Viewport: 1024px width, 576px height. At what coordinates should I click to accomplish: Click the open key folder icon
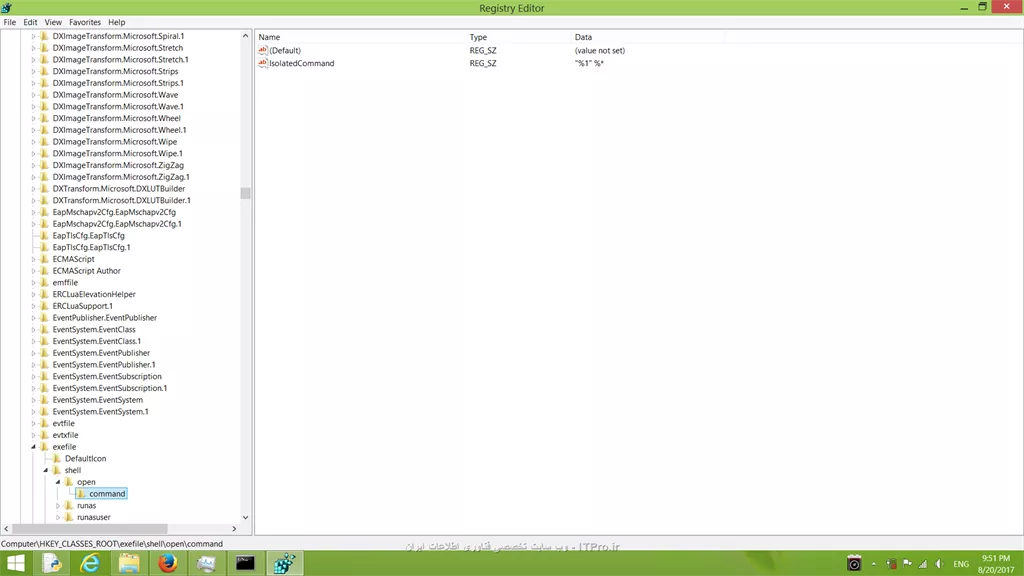coord(69,482)
